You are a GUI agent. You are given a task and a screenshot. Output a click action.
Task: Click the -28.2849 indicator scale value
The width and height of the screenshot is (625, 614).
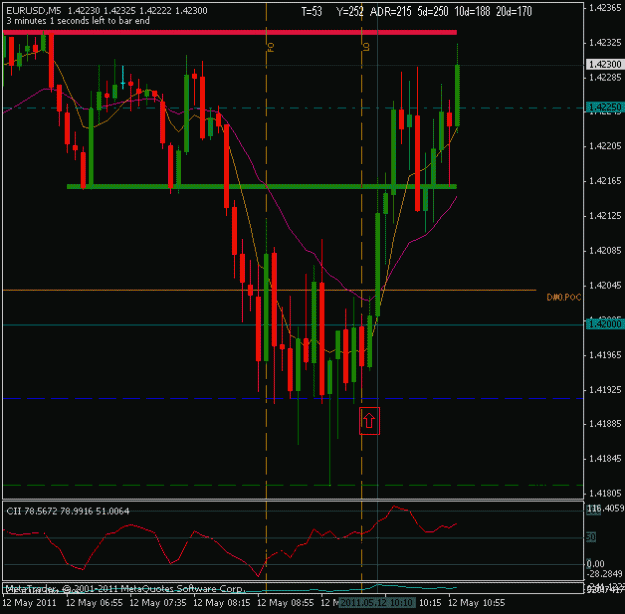pos(605,574)
